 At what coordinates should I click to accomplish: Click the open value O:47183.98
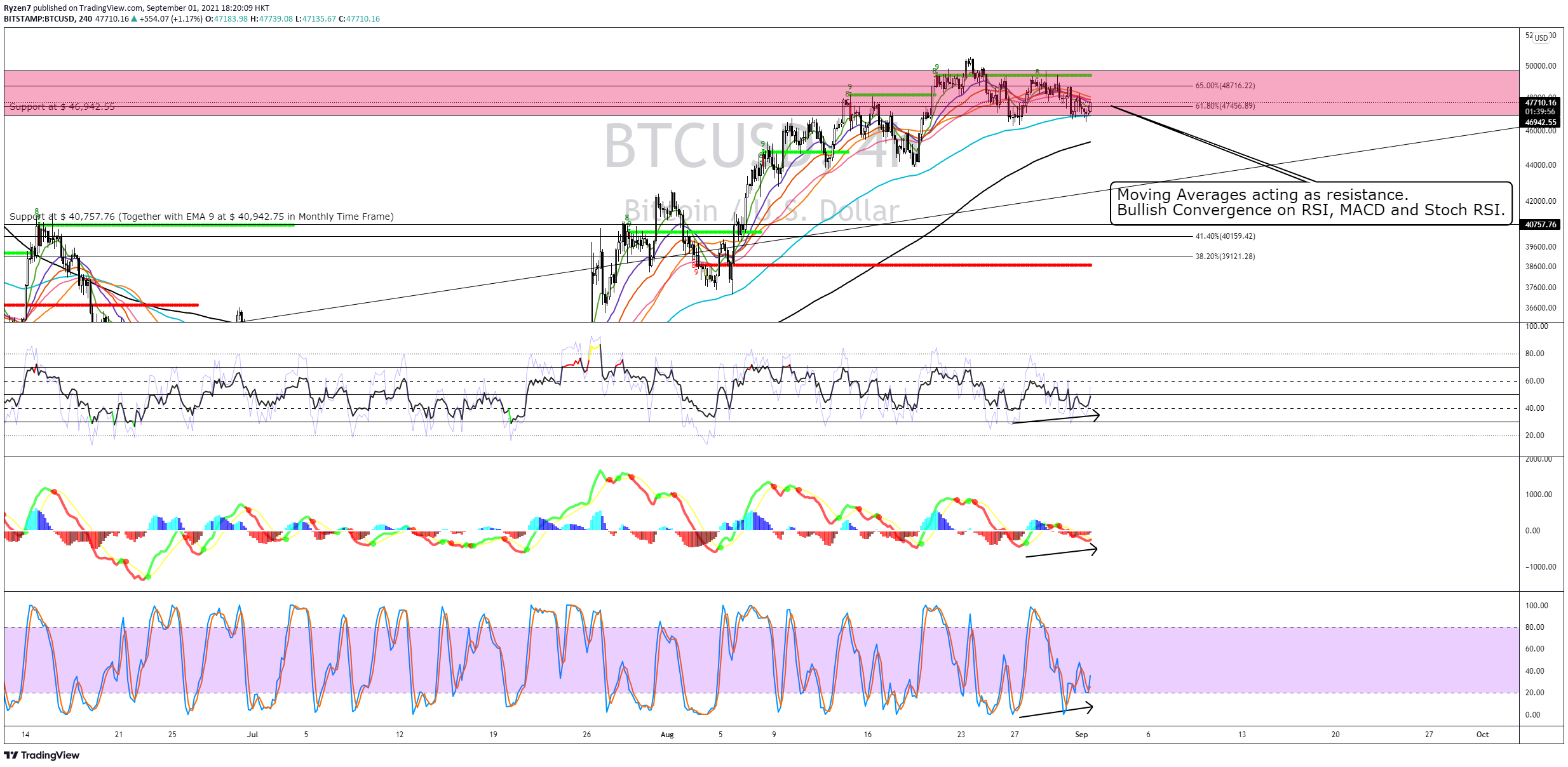227,19
